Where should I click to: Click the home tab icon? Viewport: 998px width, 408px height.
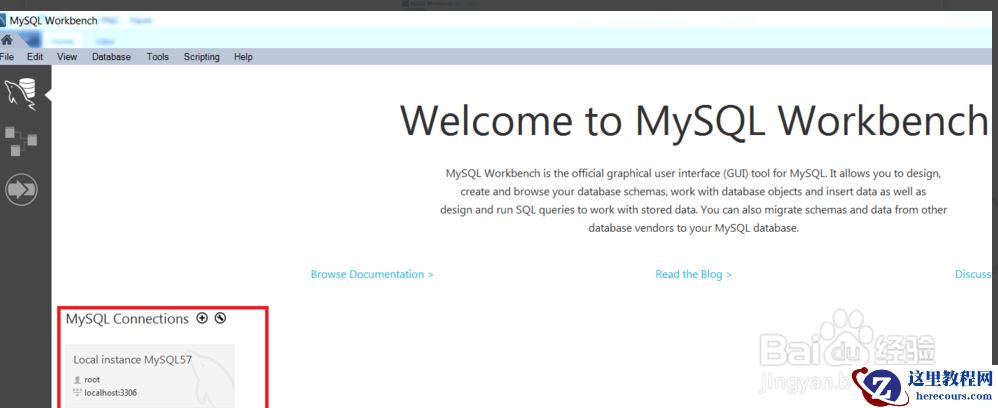[x=7, y=39]
